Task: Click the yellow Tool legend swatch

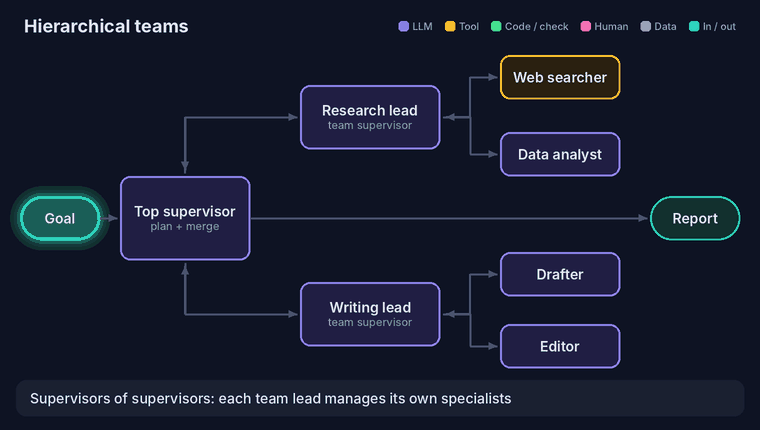Action: [x=450, y=26]
